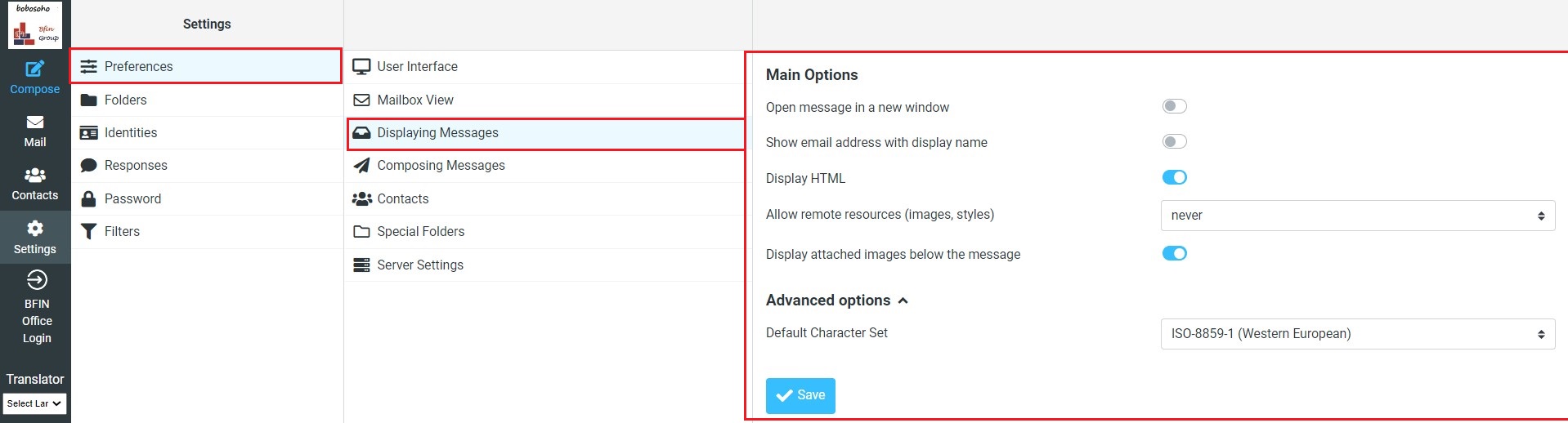Screen dimensions: 1568x423
Task: Click the Filters funnel icon
Action: click(x=89, y=232)
